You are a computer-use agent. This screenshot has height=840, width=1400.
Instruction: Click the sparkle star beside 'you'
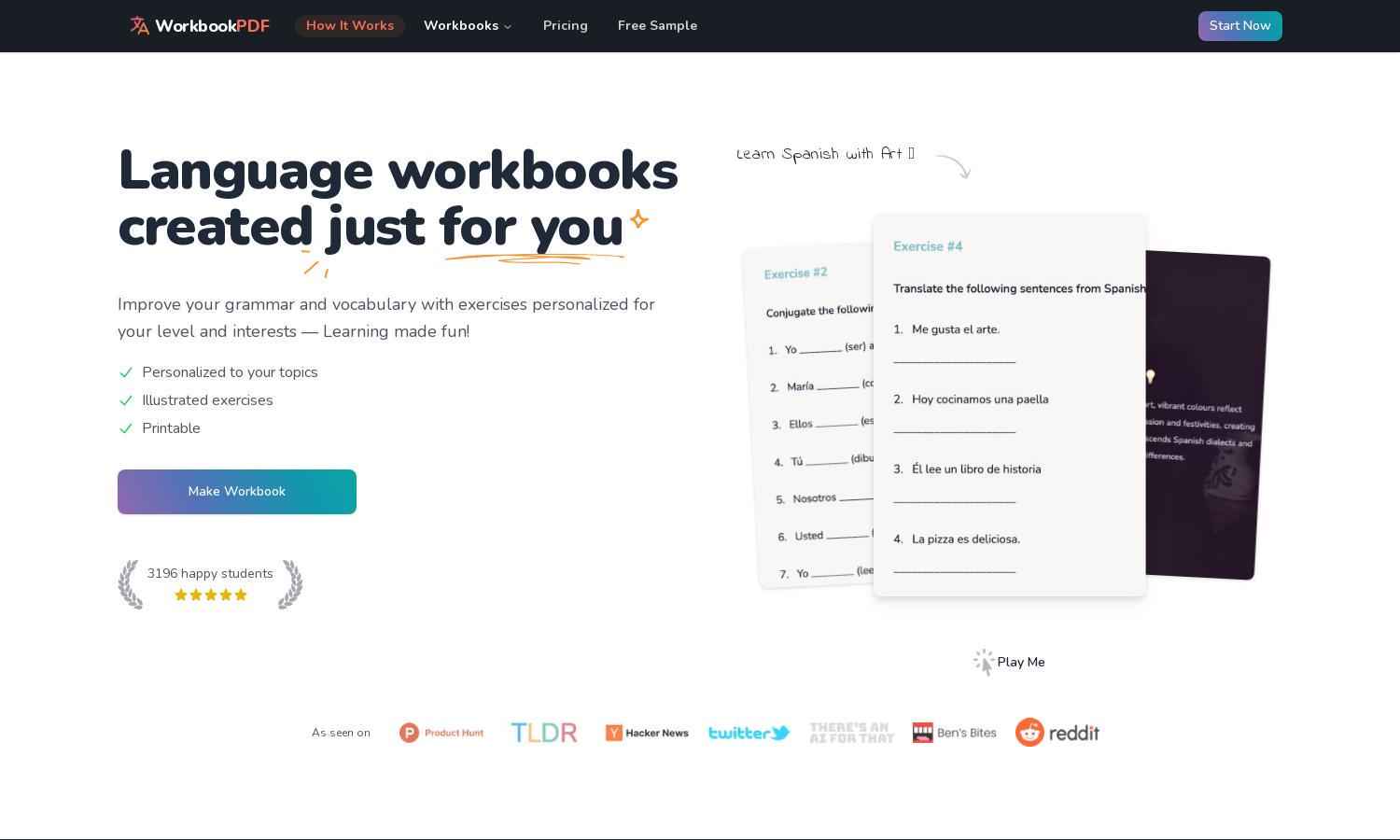638,220
